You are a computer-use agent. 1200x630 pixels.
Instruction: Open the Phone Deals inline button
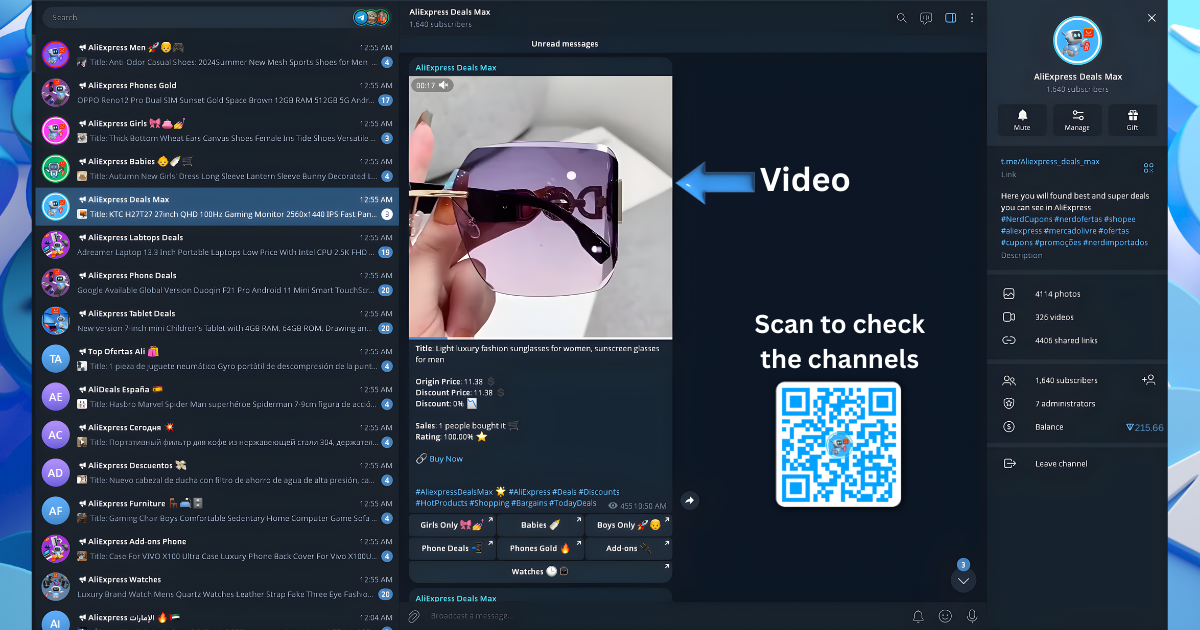(x=452, y=548)
